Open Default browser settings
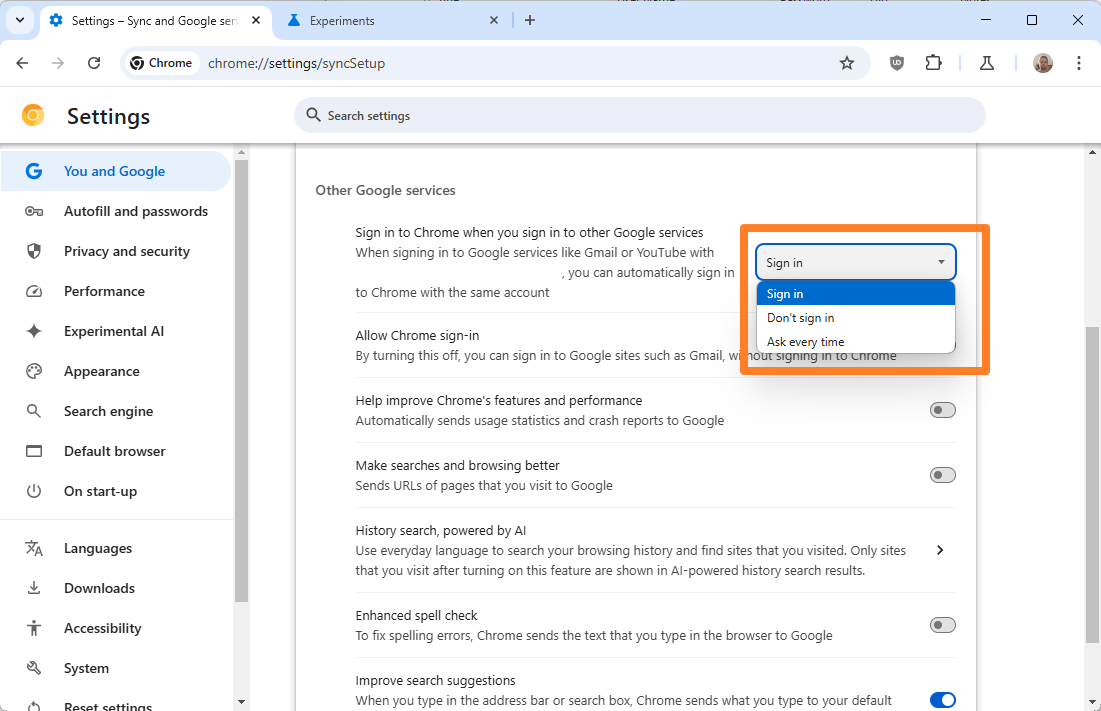1101x711 pixels. (115, 451)
